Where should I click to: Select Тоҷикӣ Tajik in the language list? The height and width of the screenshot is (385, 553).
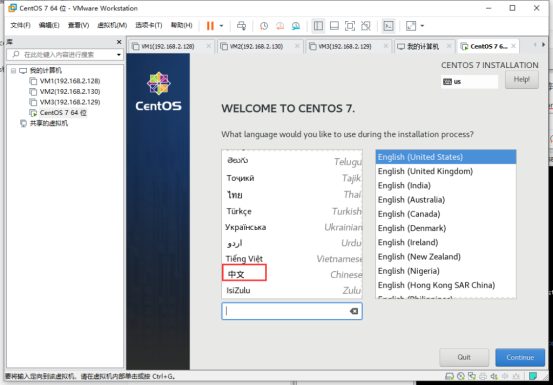click(292, 178)
